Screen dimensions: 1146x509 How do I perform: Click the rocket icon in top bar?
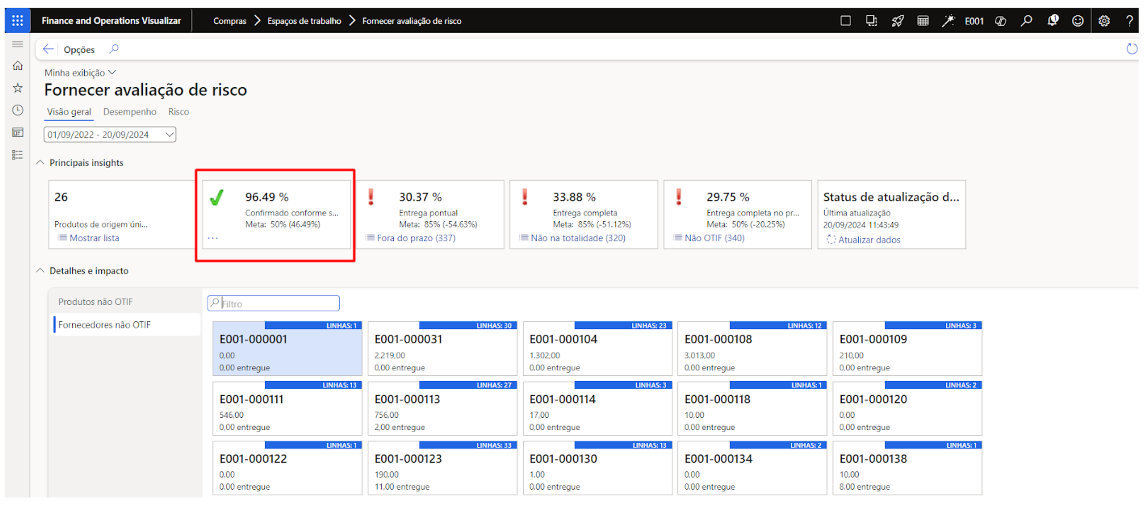click(897, 20)
